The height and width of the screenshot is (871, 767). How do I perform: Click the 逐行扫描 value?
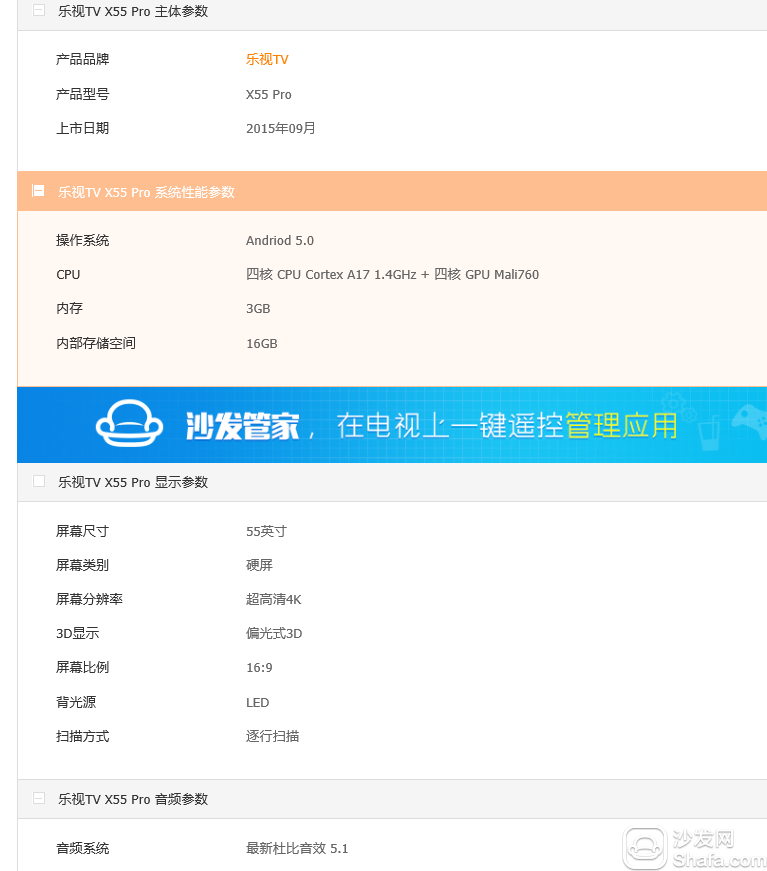click(273, 736)
